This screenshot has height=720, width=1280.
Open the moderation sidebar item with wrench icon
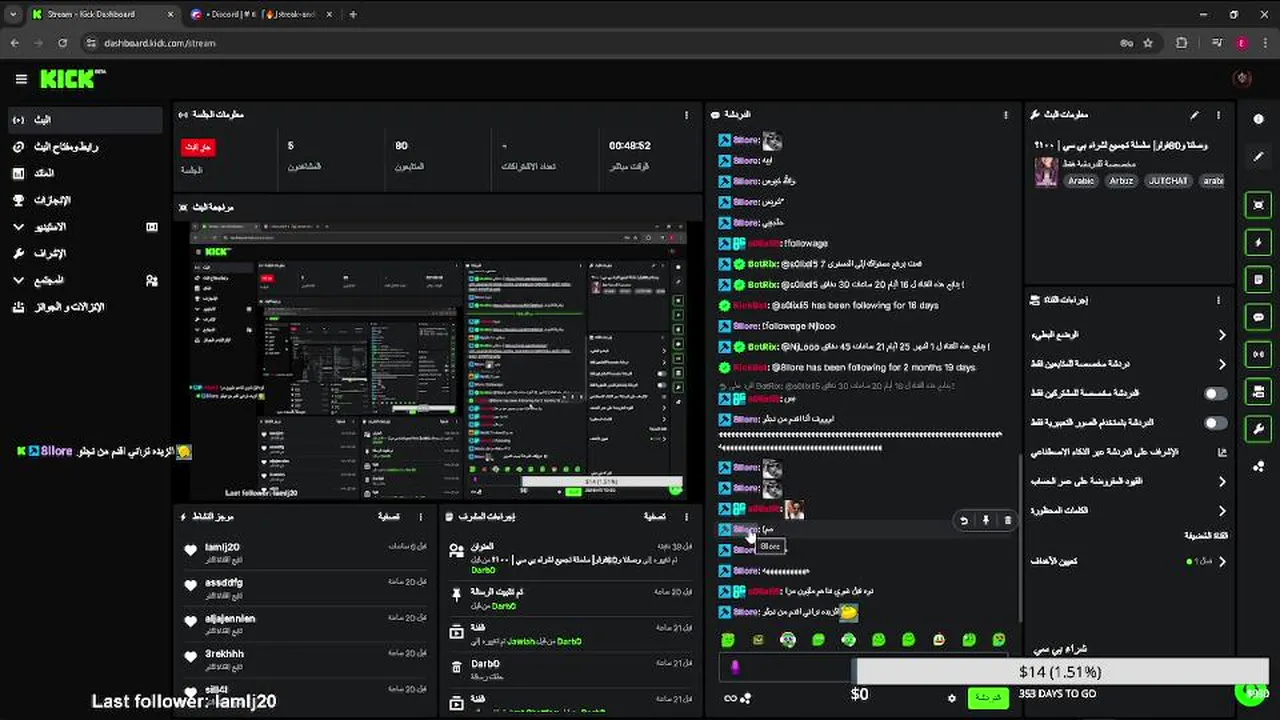(x=85, y=254)
